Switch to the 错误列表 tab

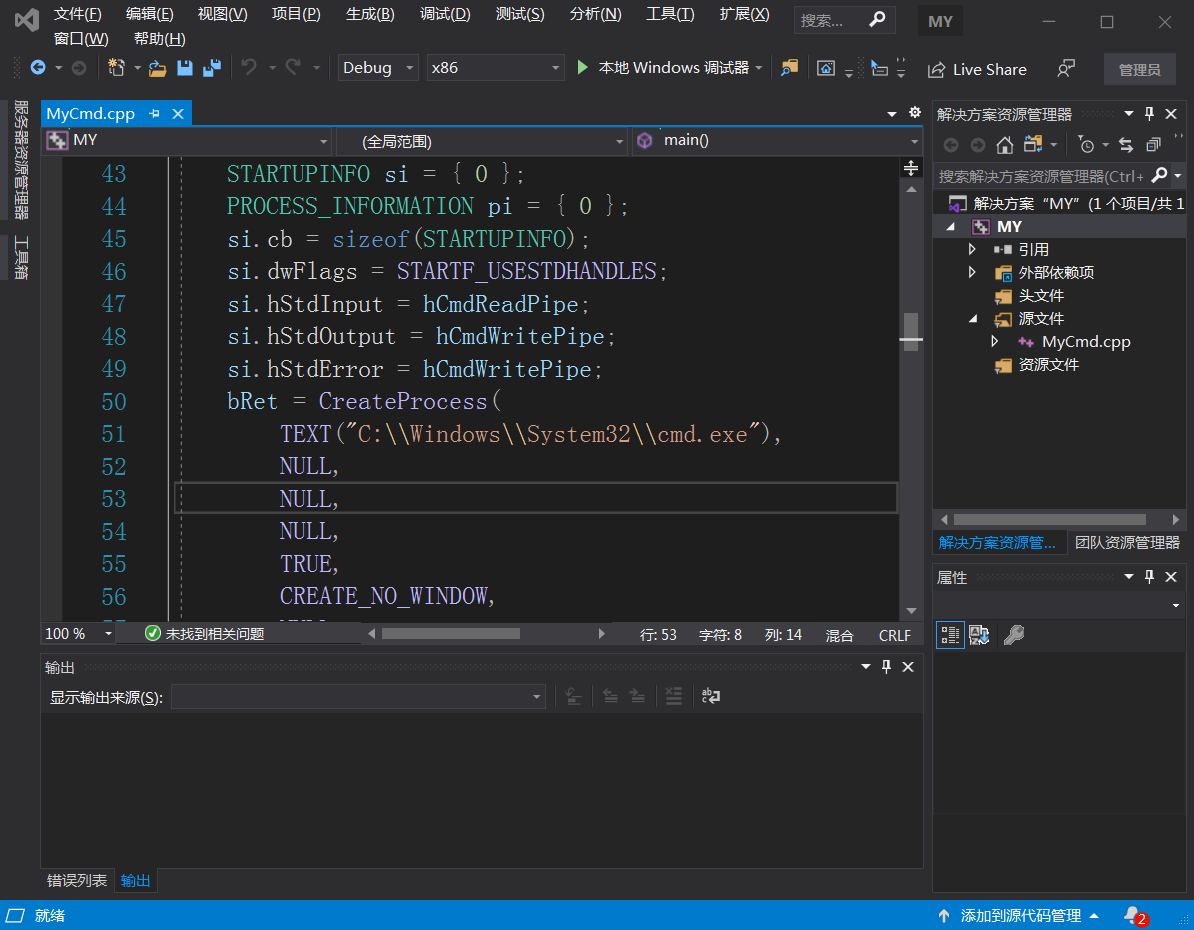click(77, 880)
